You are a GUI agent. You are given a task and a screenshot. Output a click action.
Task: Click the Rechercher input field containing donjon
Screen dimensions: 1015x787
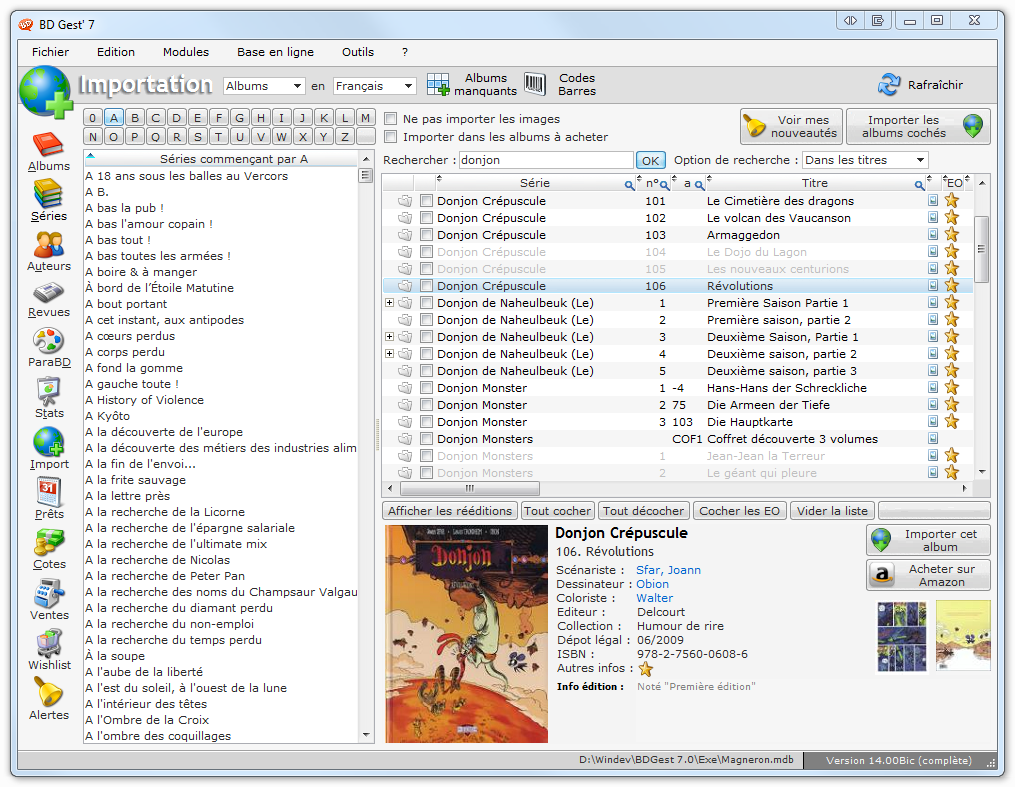(x=546, y=160)
